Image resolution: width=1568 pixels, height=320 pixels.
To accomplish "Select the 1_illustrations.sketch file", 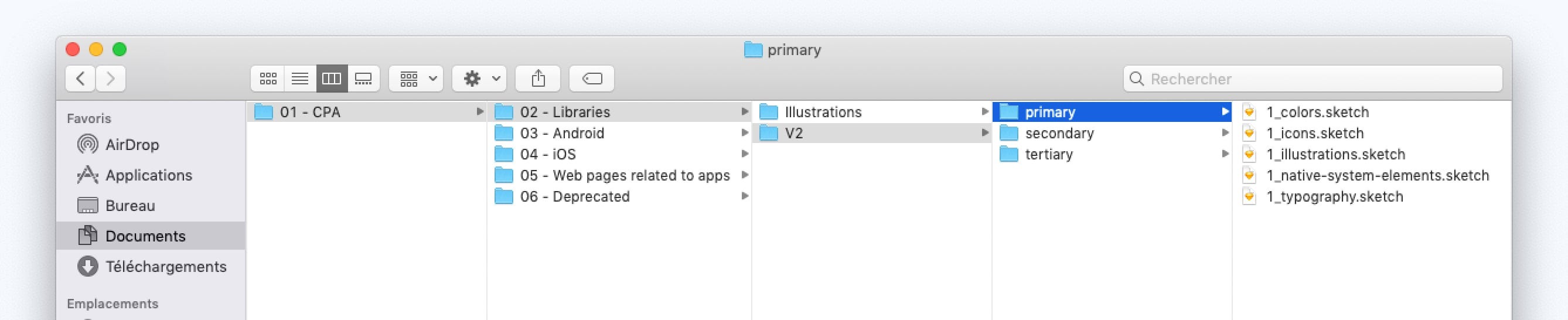I will click(x=1372, y=155).
